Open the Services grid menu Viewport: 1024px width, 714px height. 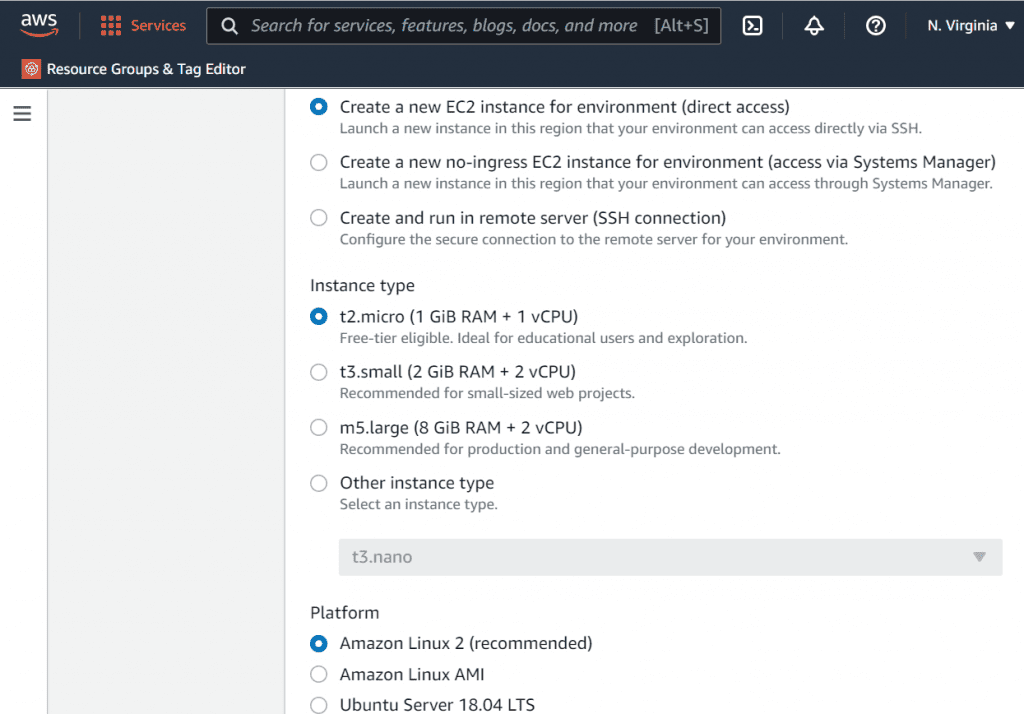(x=111, y=26)
